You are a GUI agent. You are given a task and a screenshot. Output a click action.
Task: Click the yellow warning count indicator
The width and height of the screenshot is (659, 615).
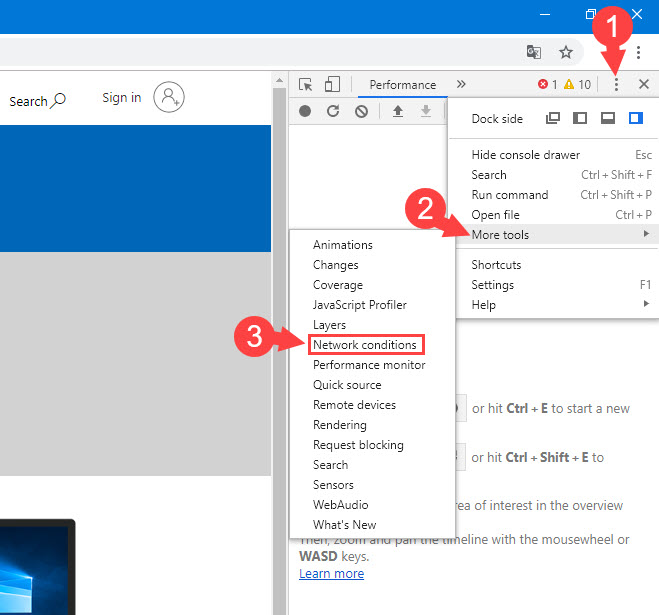(577, 84)
